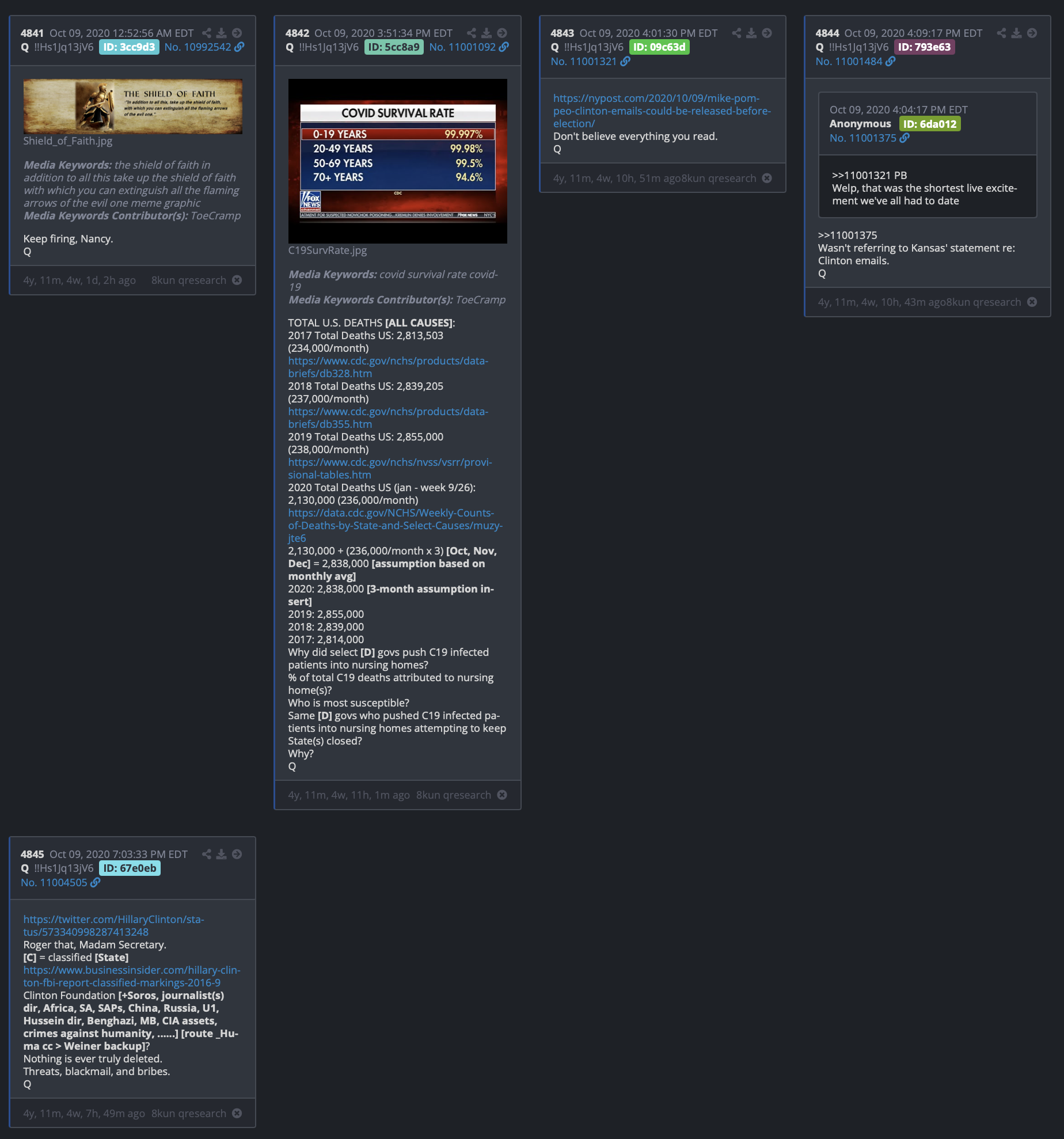Image resolution: width=1064 pixels, height=1139 pixels.
Task: Click the arrow circle icon on post 4843
Action: pyautogui.click(x=767, y=33)
